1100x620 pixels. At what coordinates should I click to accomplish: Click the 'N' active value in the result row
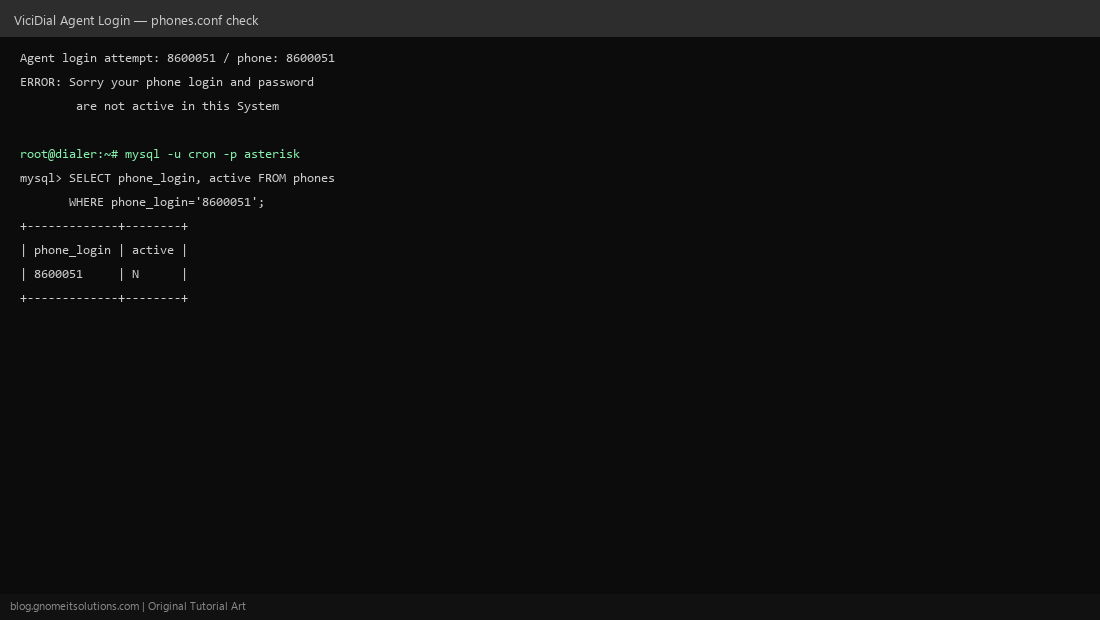(x=135, y=274)
